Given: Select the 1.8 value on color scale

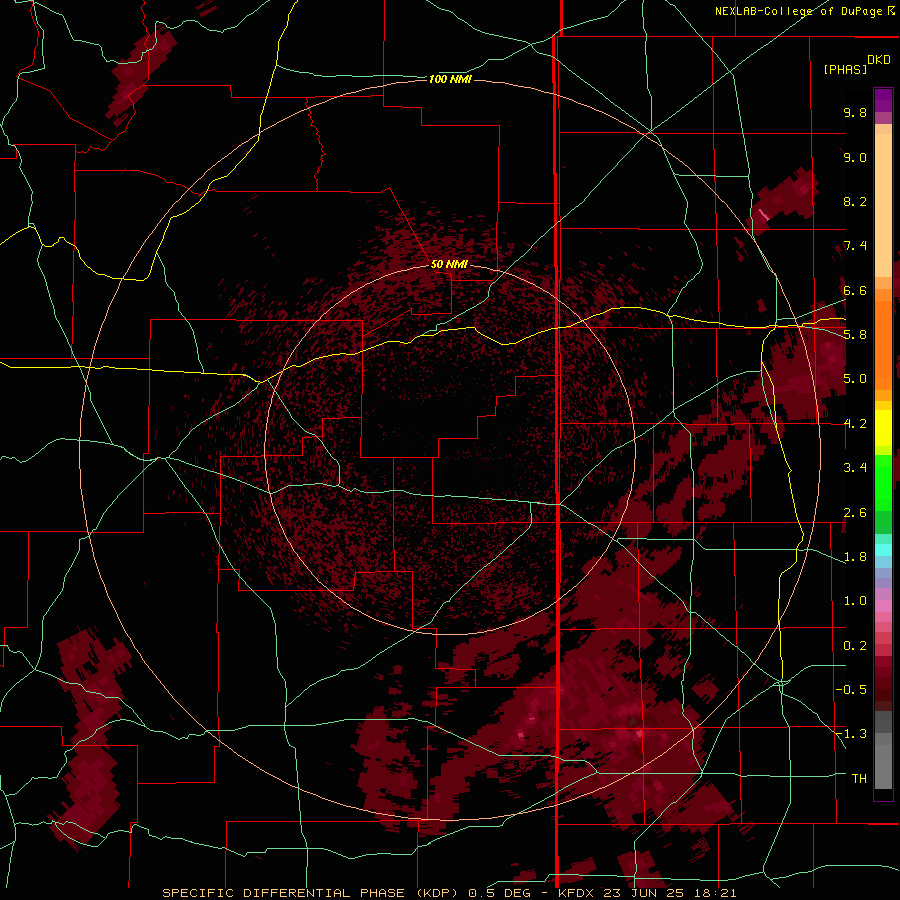Looking at the screenshot, I should [855, 557].
